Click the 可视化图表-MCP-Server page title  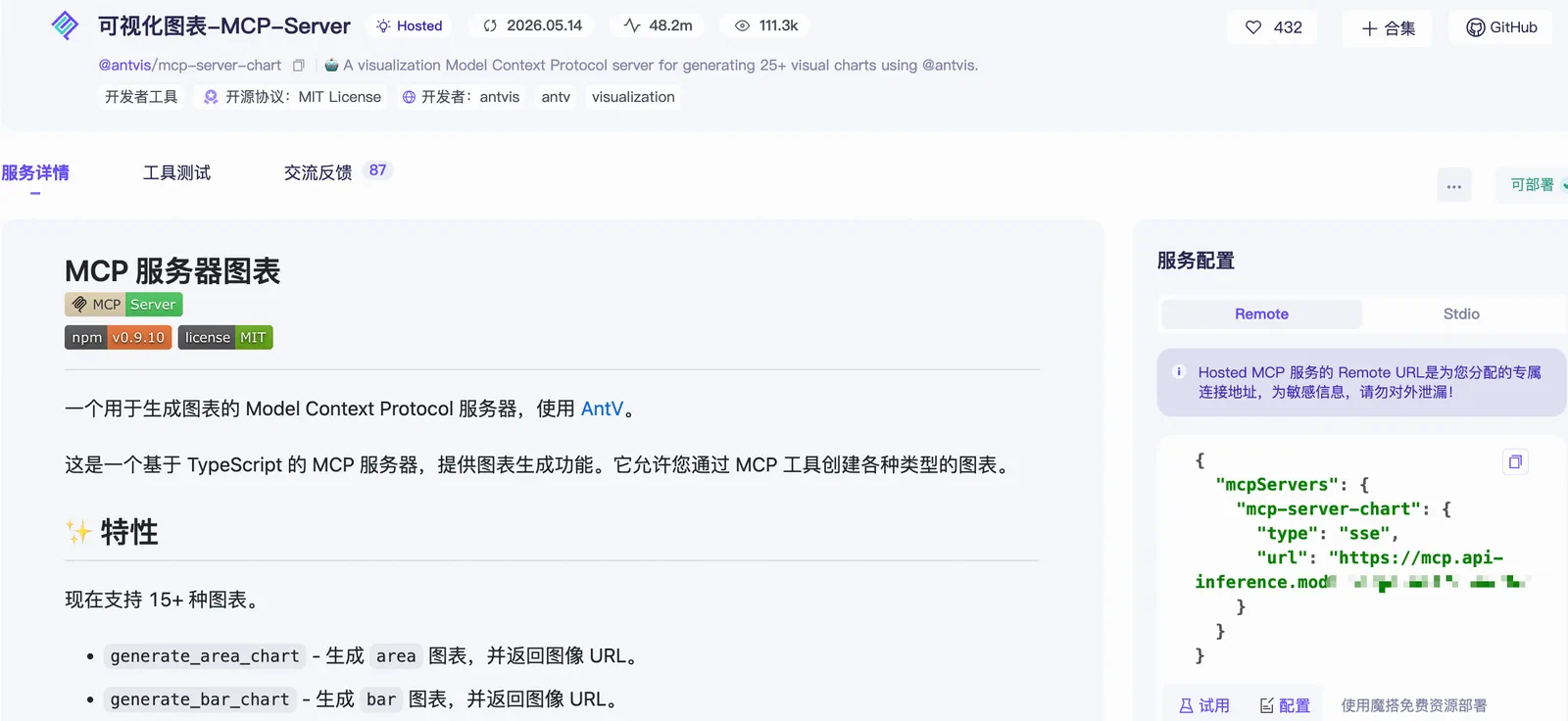tap(224, 26)
